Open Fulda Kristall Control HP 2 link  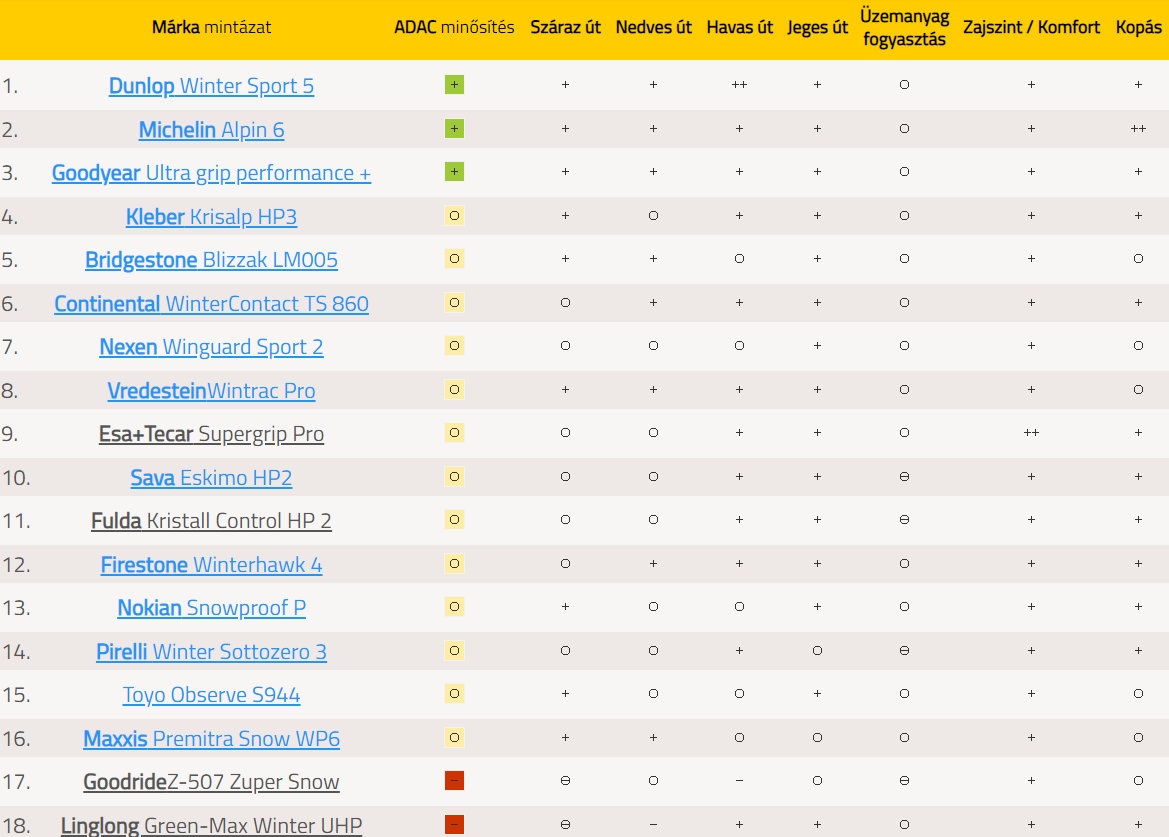(x=211, y=521)
